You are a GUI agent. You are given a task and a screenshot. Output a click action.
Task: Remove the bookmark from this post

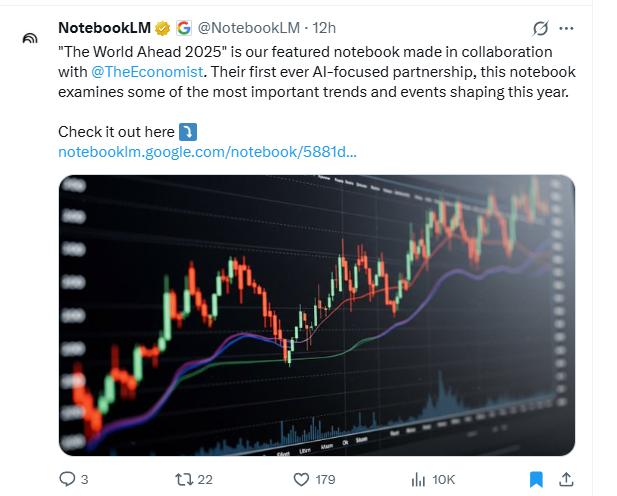[x=536, y=479]
